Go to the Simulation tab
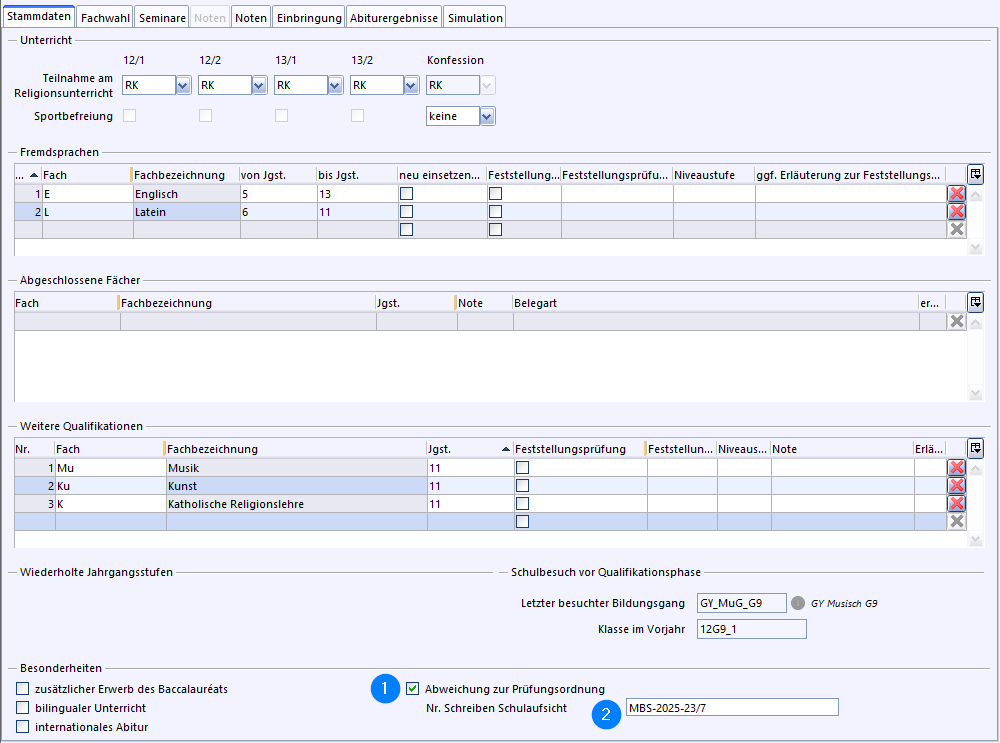 (x=475, y=18)
